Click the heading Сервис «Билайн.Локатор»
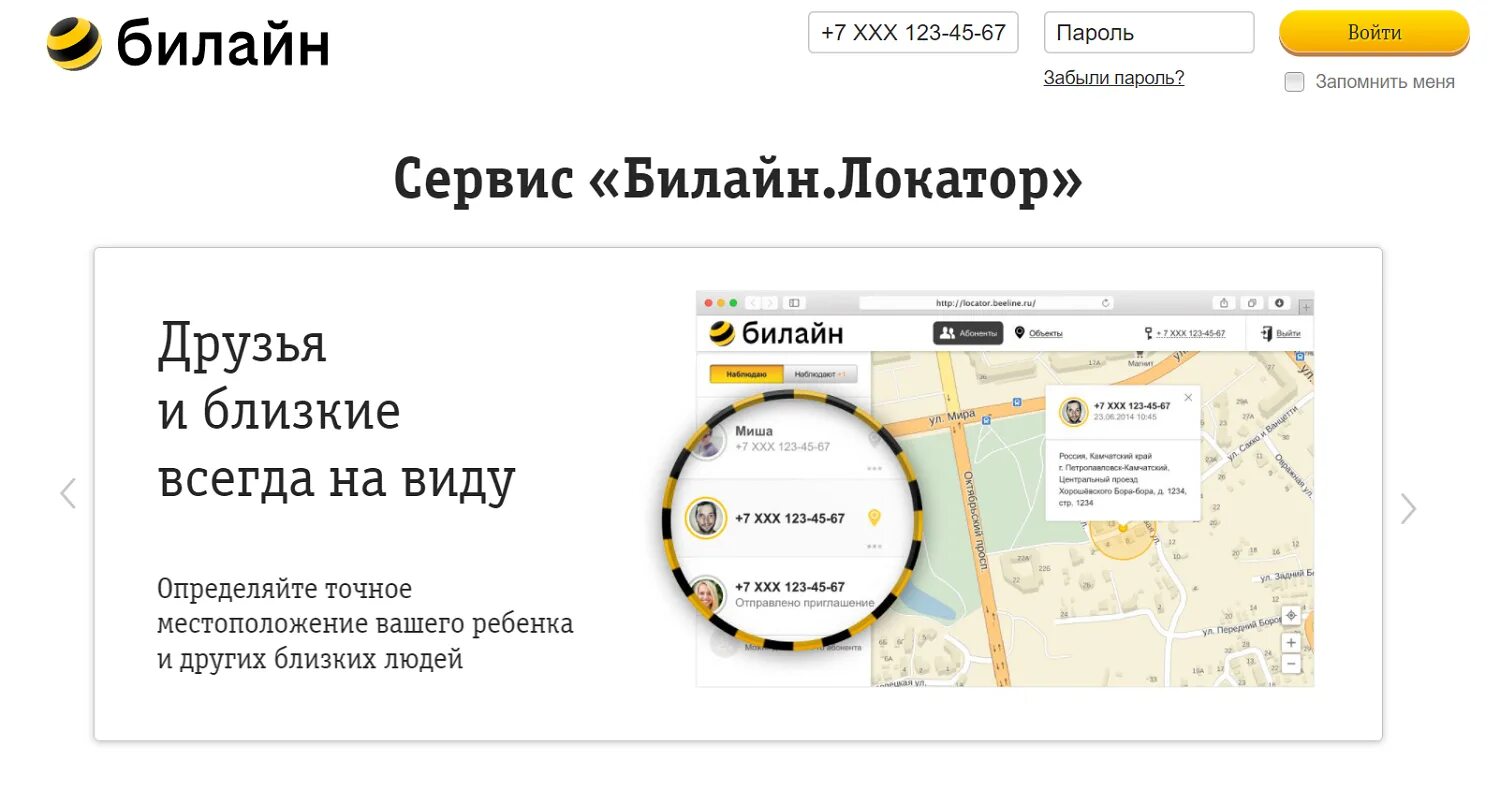Screen dimensions: 1500x790 [x=738, y=179]
